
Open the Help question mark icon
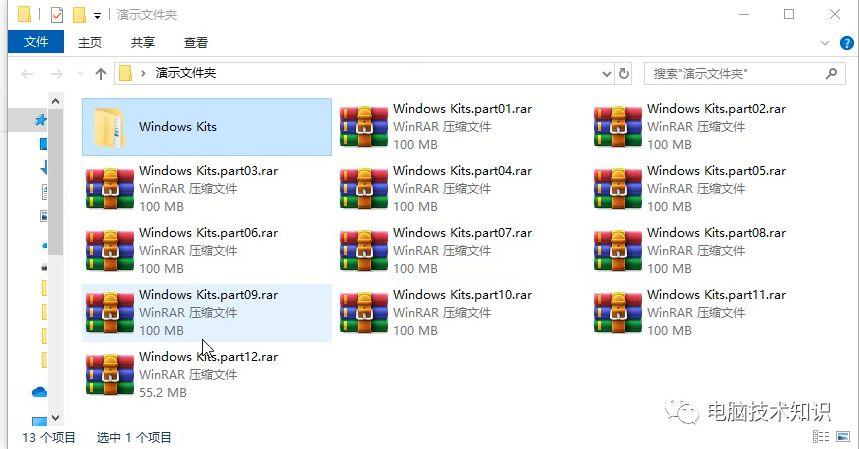[846, 43]
